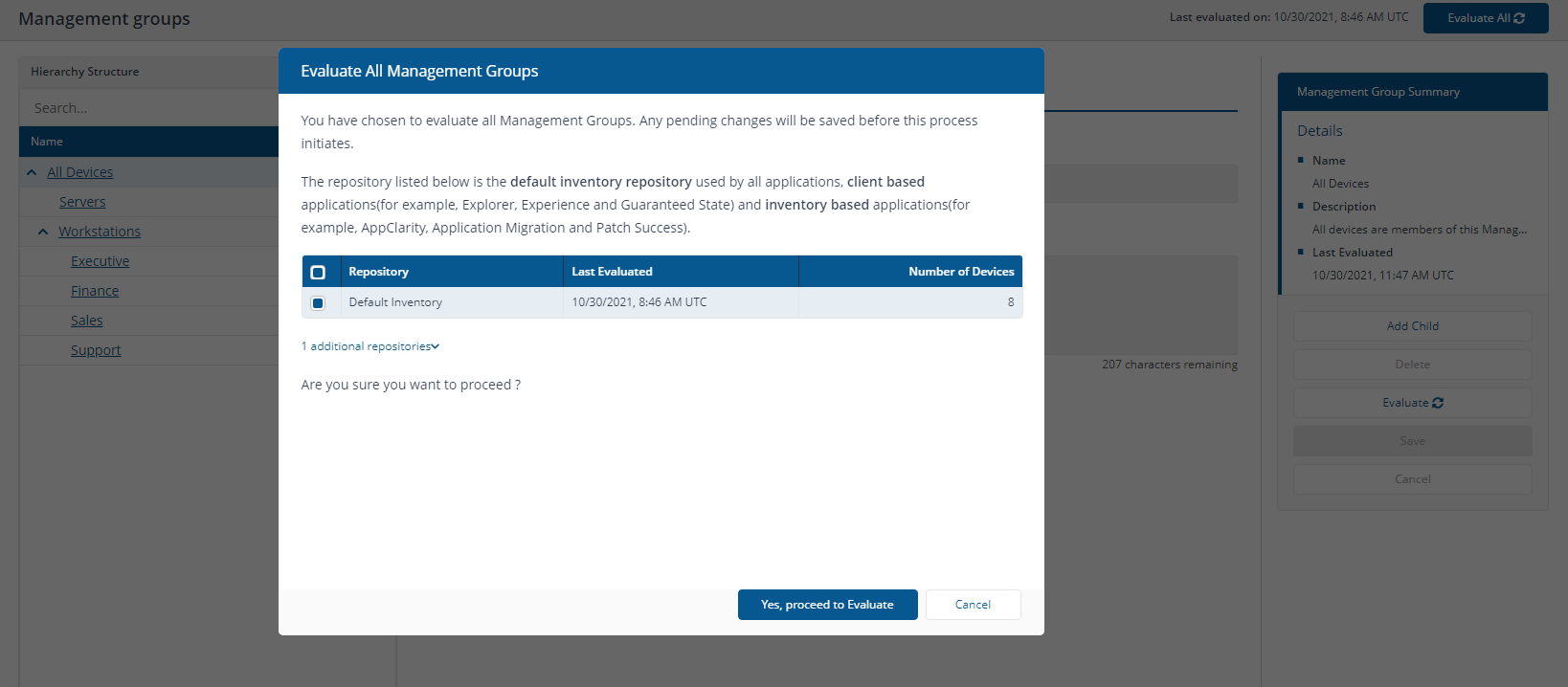The height and width of the screenshot is (687, 1568).
Task: Uncheck the Default Inventory repository checkbox
Action: (x=318, y=302)
